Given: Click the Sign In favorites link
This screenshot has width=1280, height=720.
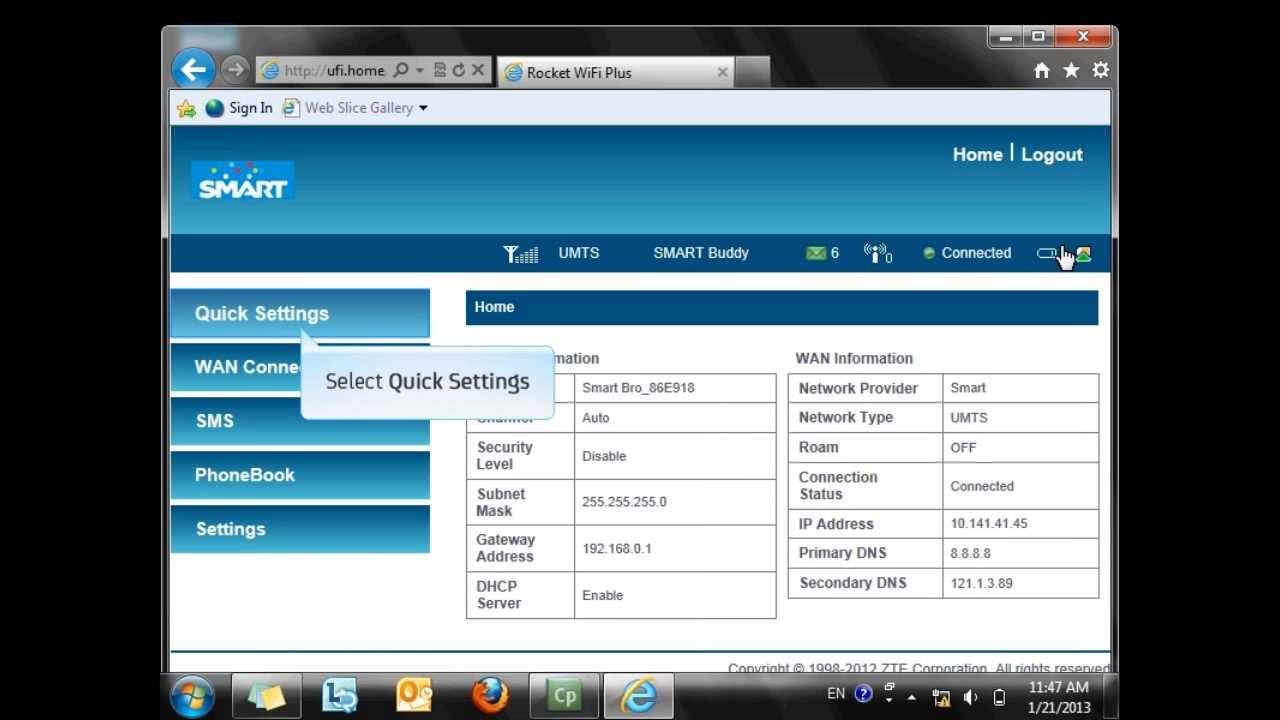Looking at the screenshot, I should [239, 108].
